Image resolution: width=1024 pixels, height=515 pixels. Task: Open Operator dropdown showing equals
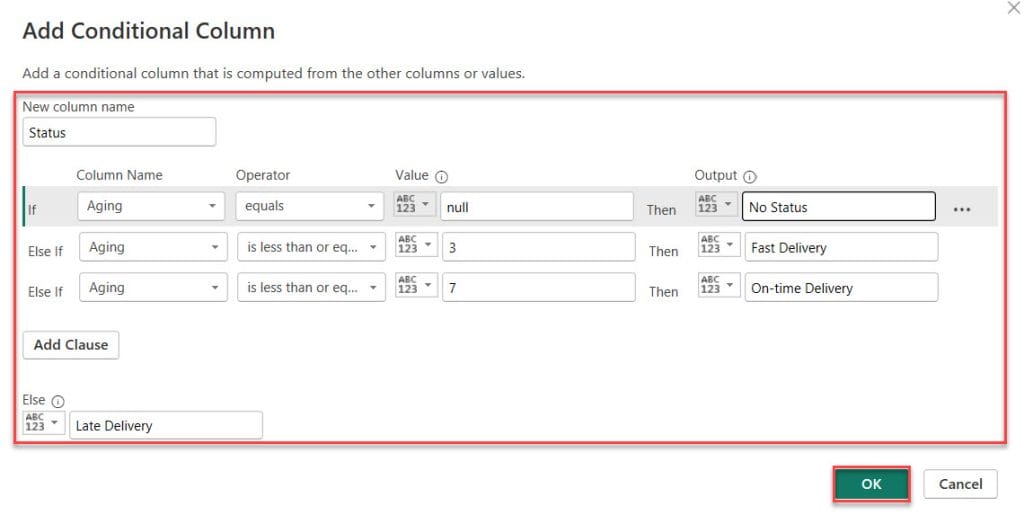pyautogui.click(x=310, y=206)
